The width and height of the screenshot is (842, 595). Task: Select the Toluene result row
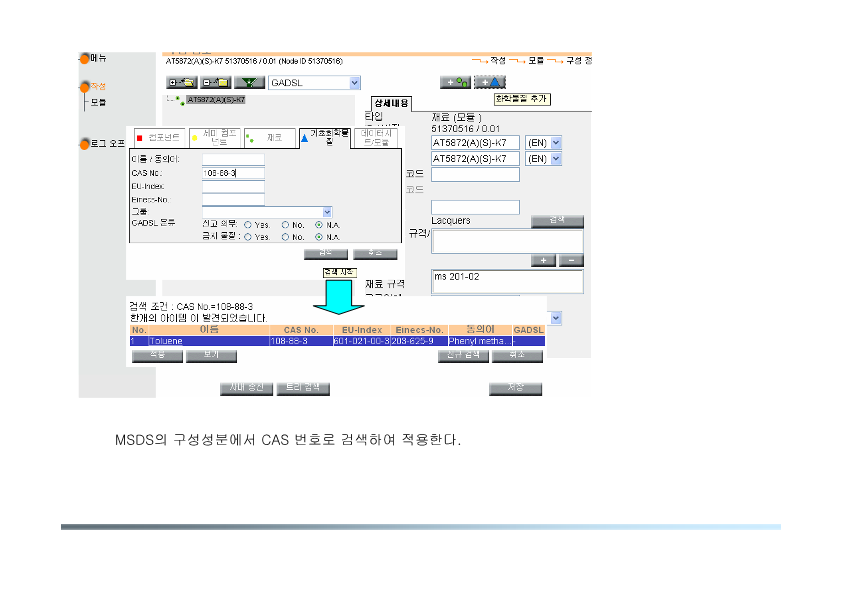pos(337,341)
